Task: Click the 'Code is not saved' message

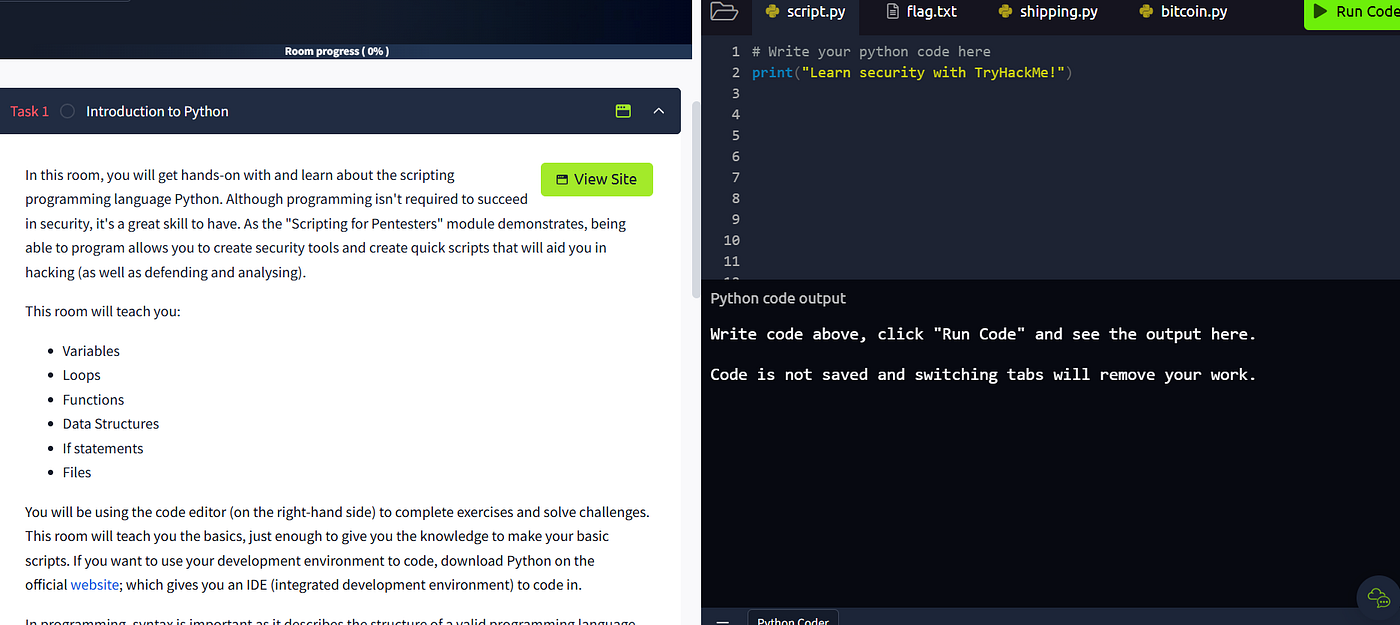Action: pyautogui.click(x=983, y=375)
